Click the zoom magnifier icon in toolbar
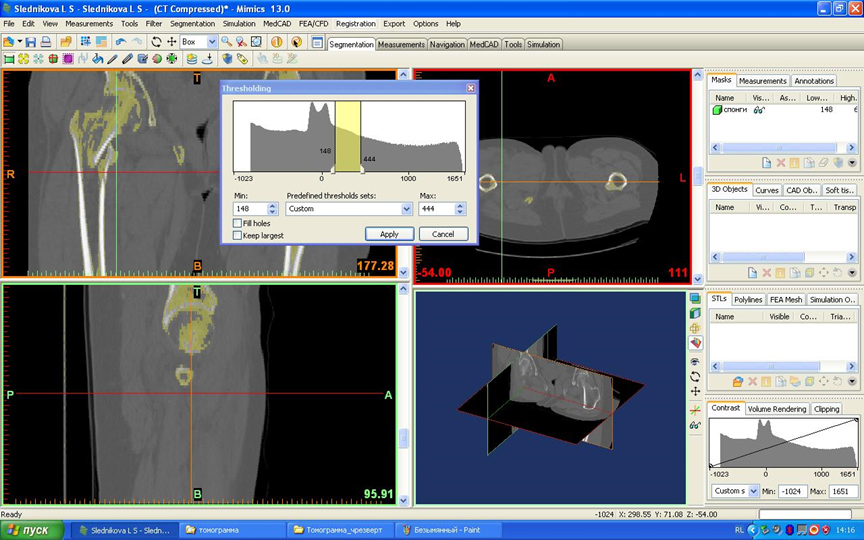This screenshot has height=540, width=864. point(227,42)
